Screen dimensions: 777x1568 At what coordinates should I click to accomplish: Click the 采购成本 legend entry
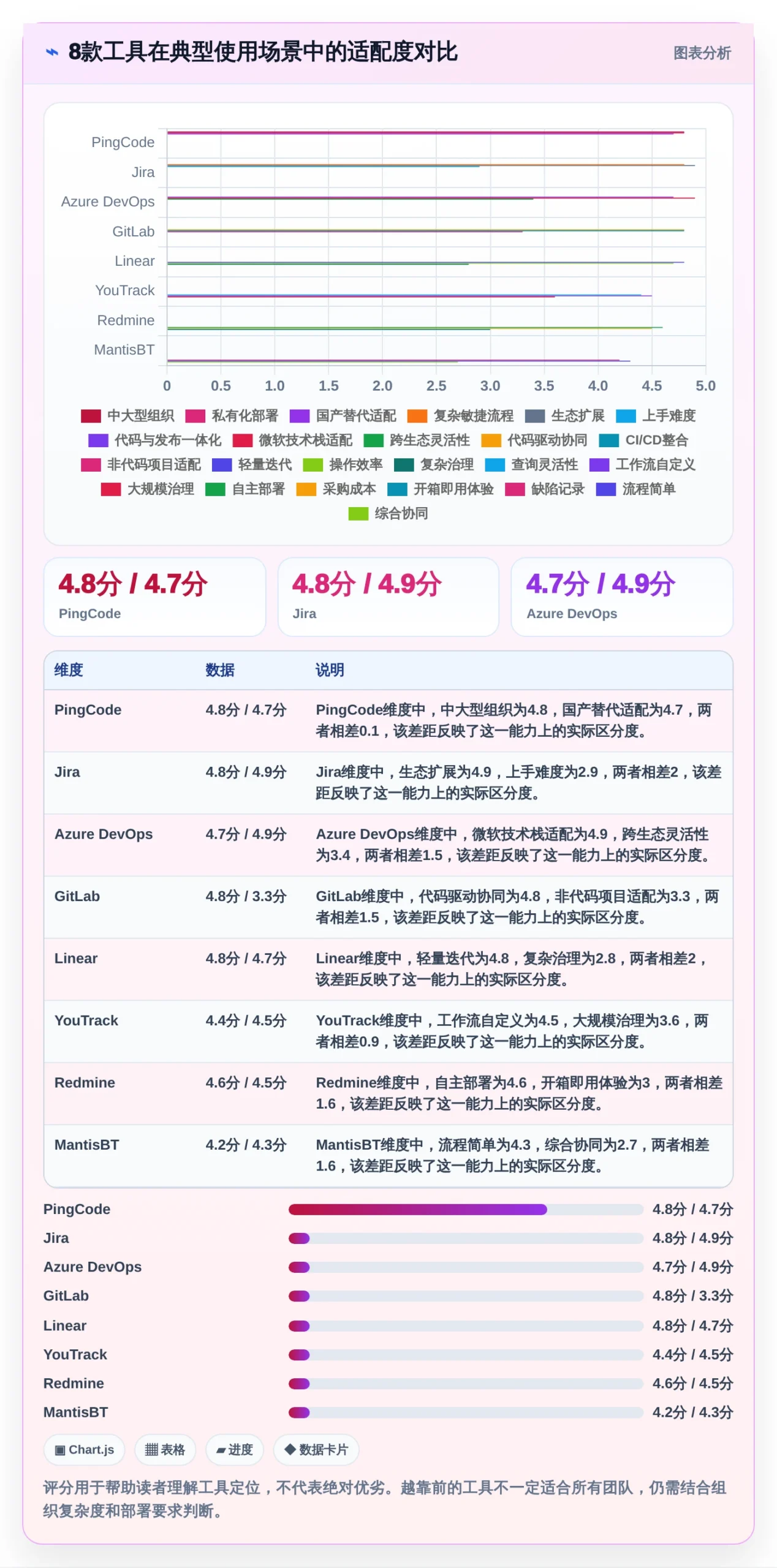point(336,489)
